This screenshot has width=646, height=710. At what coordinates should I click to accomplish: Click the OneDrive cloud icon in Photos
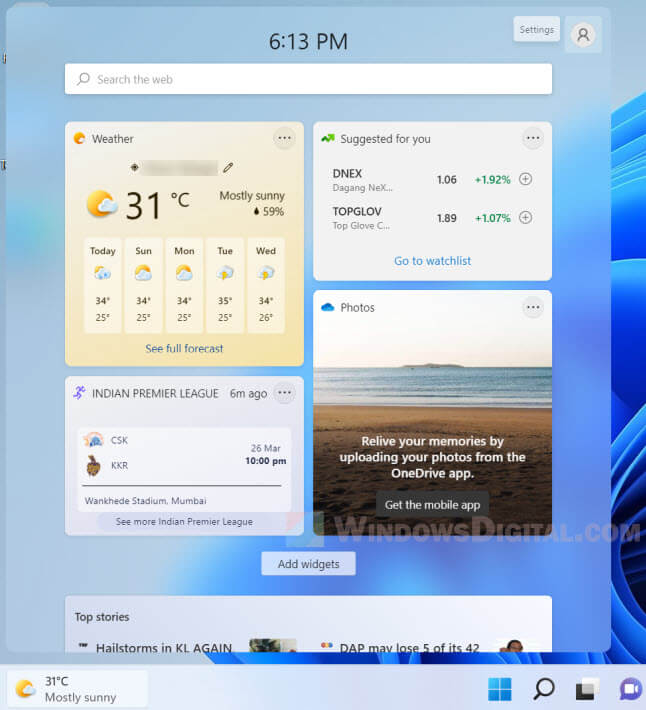328,307
